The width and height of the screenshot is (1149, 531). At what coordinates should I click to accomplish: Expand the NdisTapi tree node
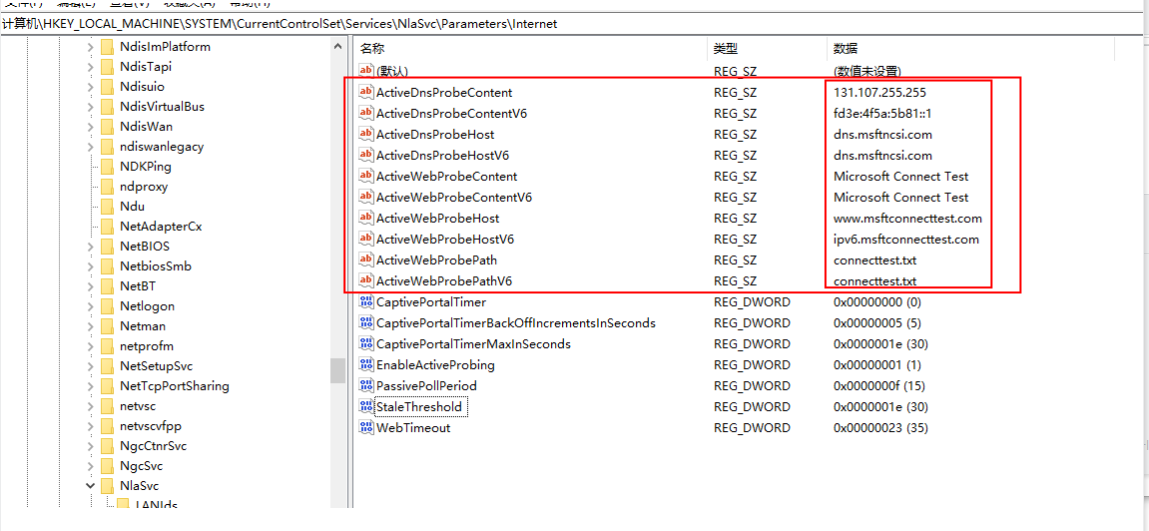[x=89, y=67]
